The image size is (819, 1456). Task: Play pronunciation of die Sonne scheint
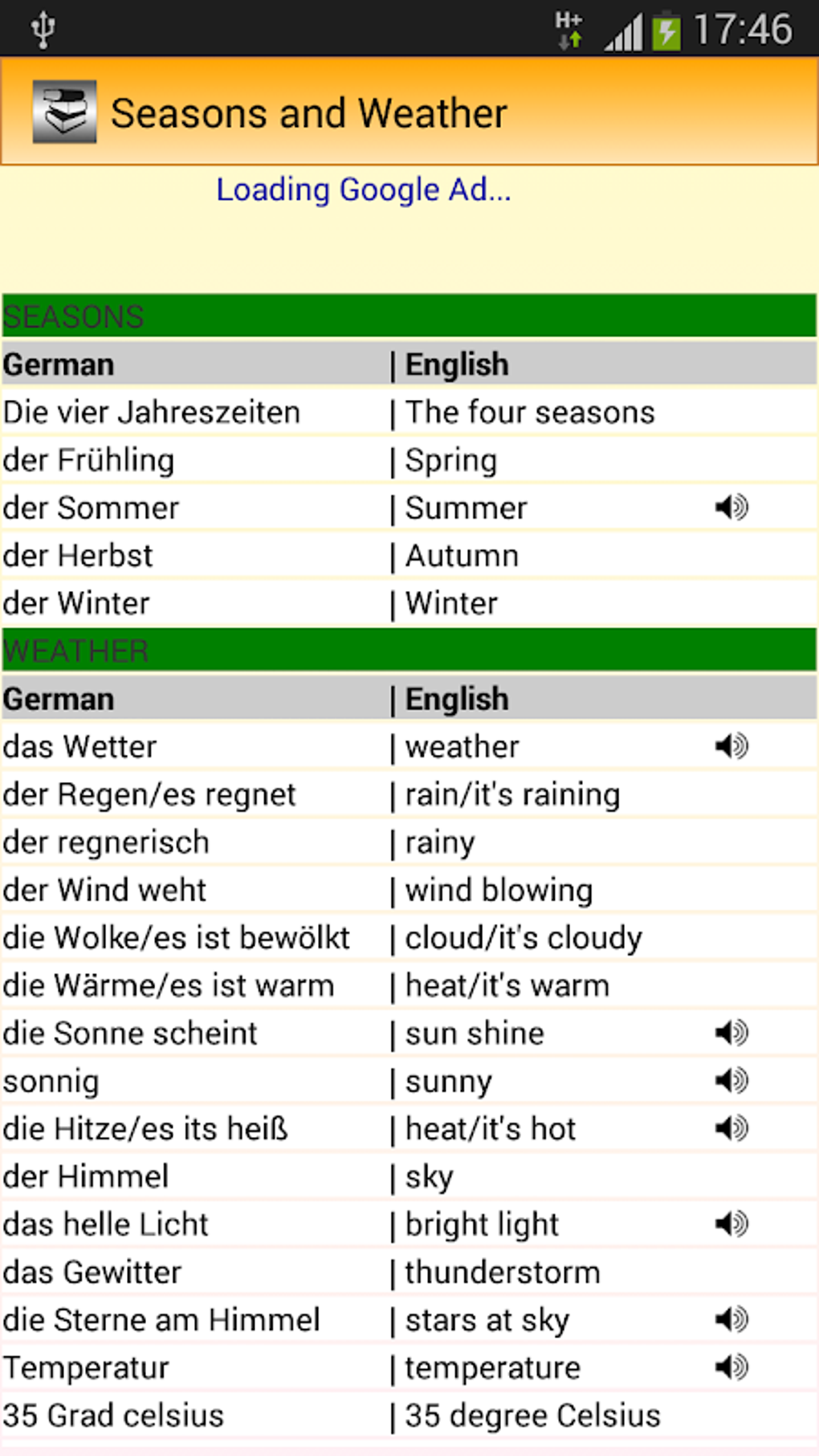click(731, 1032)
